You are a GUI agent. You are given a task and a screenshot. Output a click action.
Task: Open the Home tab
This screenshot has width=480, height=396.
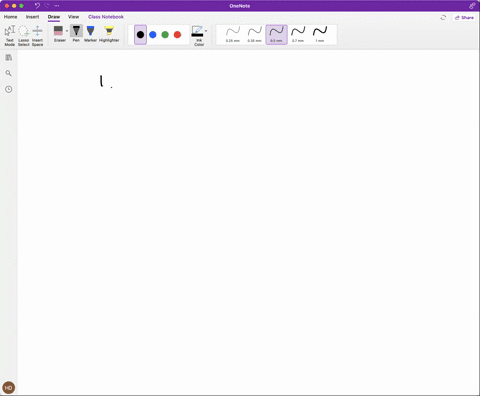(10, 17)
